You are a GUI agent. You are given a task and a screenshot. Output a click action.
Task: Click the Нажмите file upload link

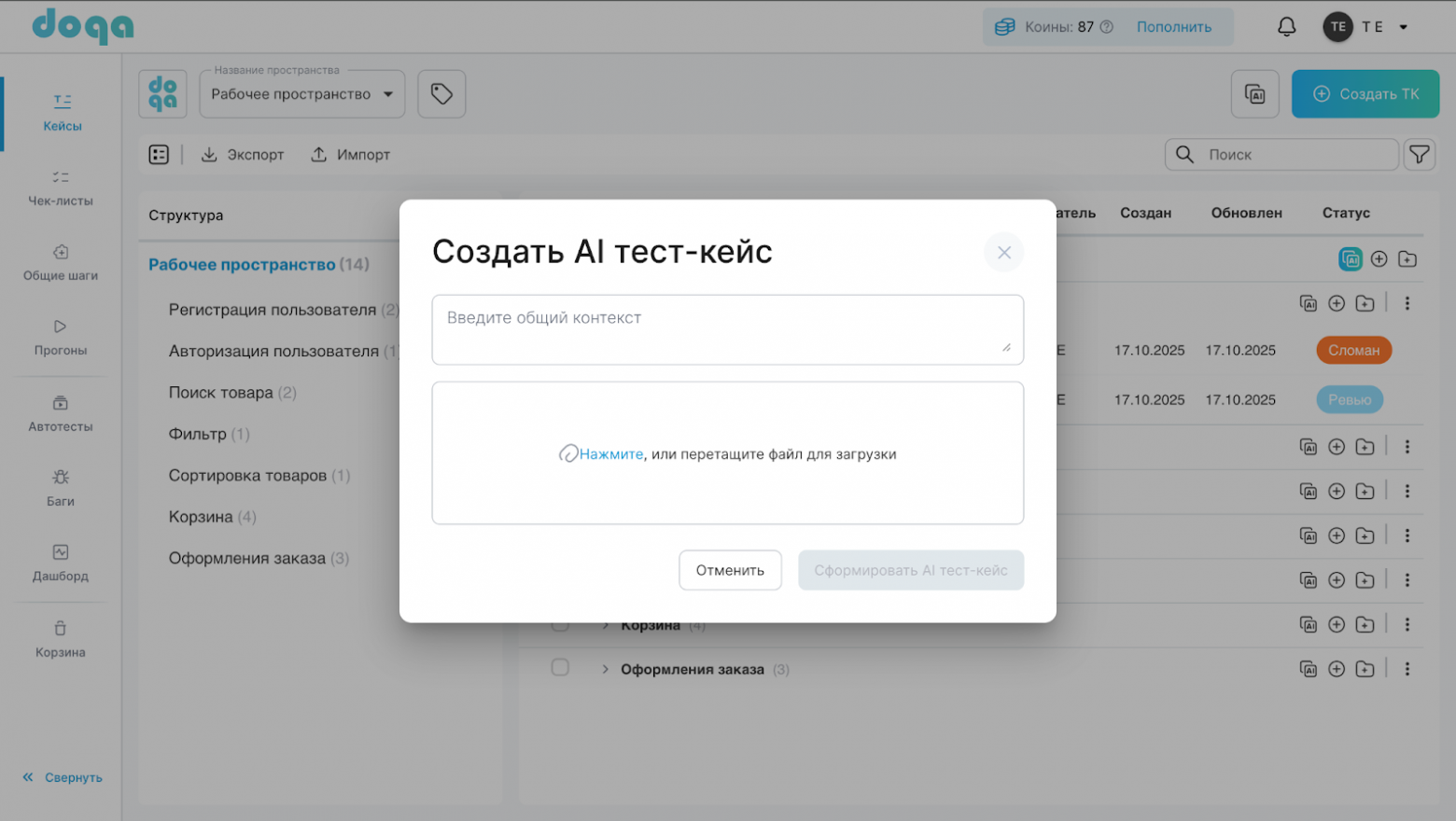(610, 454)
